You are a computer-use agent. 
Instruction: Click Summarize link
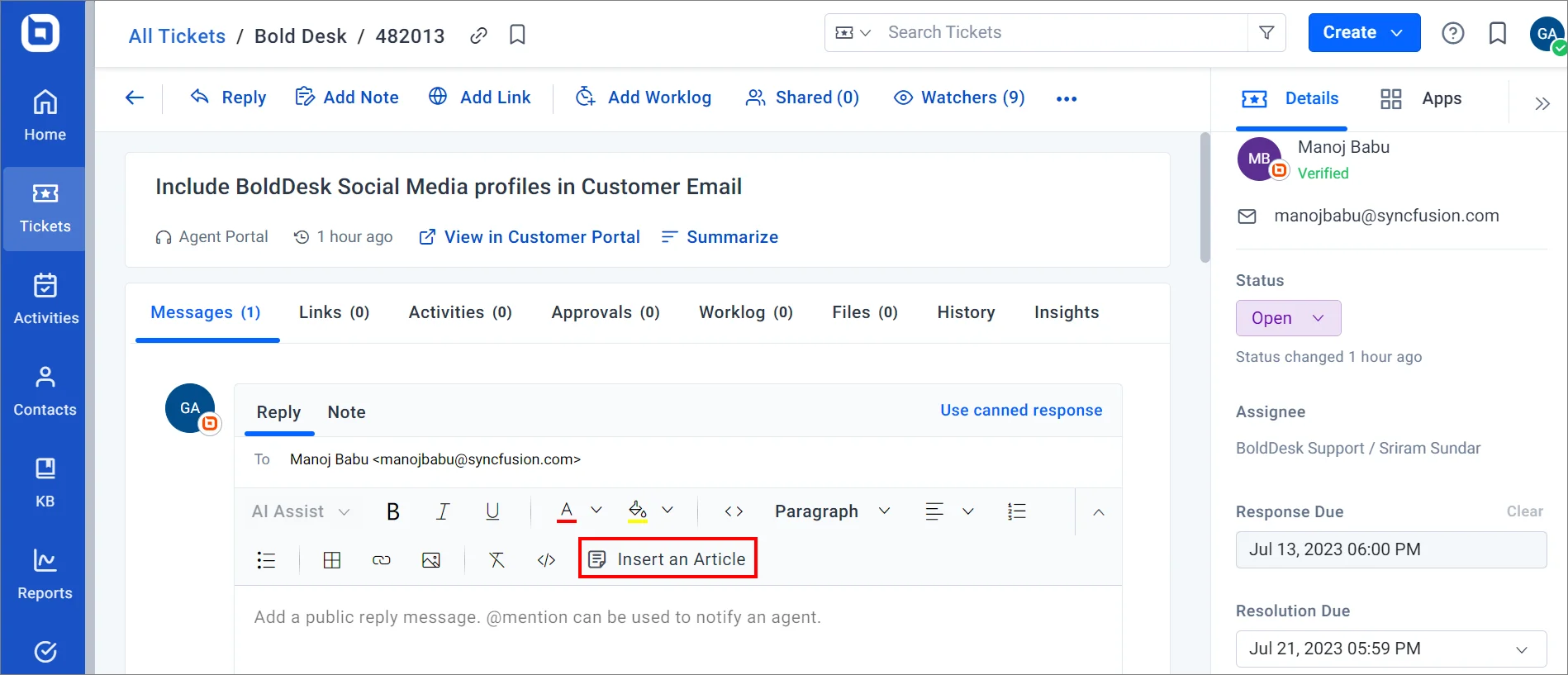(x=720, y=238)
